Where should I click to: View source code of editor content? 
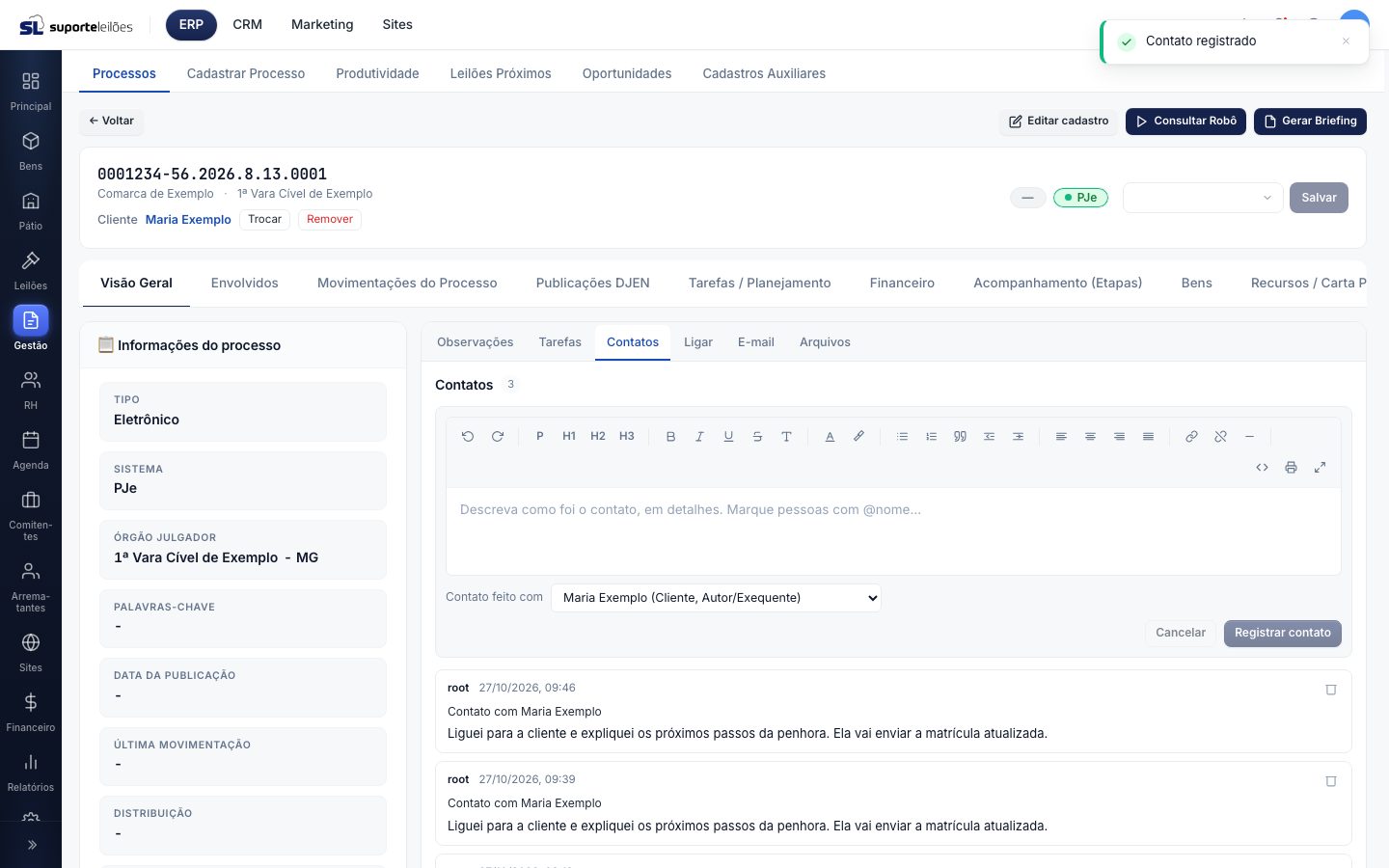(x=1262, y=468)
